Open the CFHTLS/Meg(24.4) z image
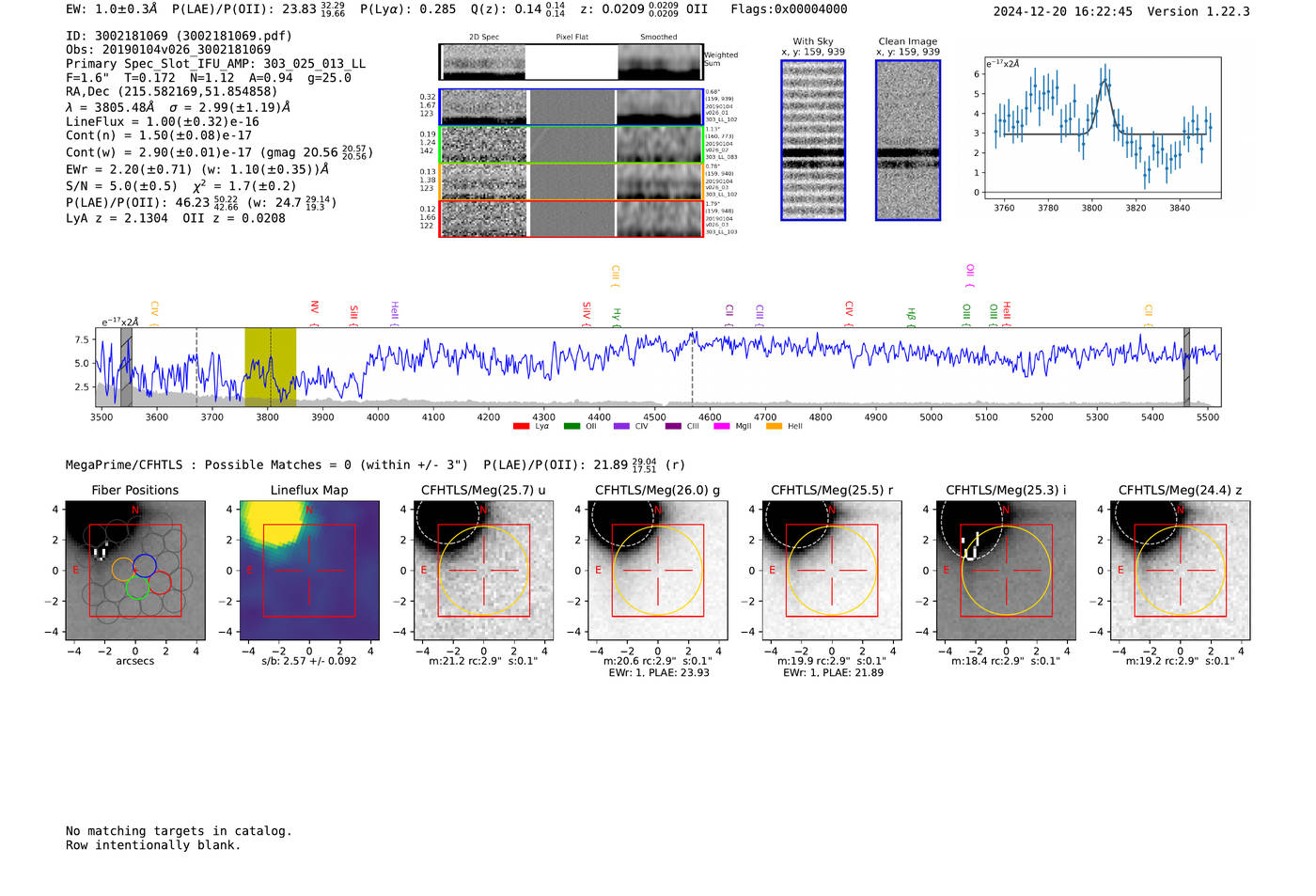Viewport: 1316px width, 896px height. coord(1181,571)
